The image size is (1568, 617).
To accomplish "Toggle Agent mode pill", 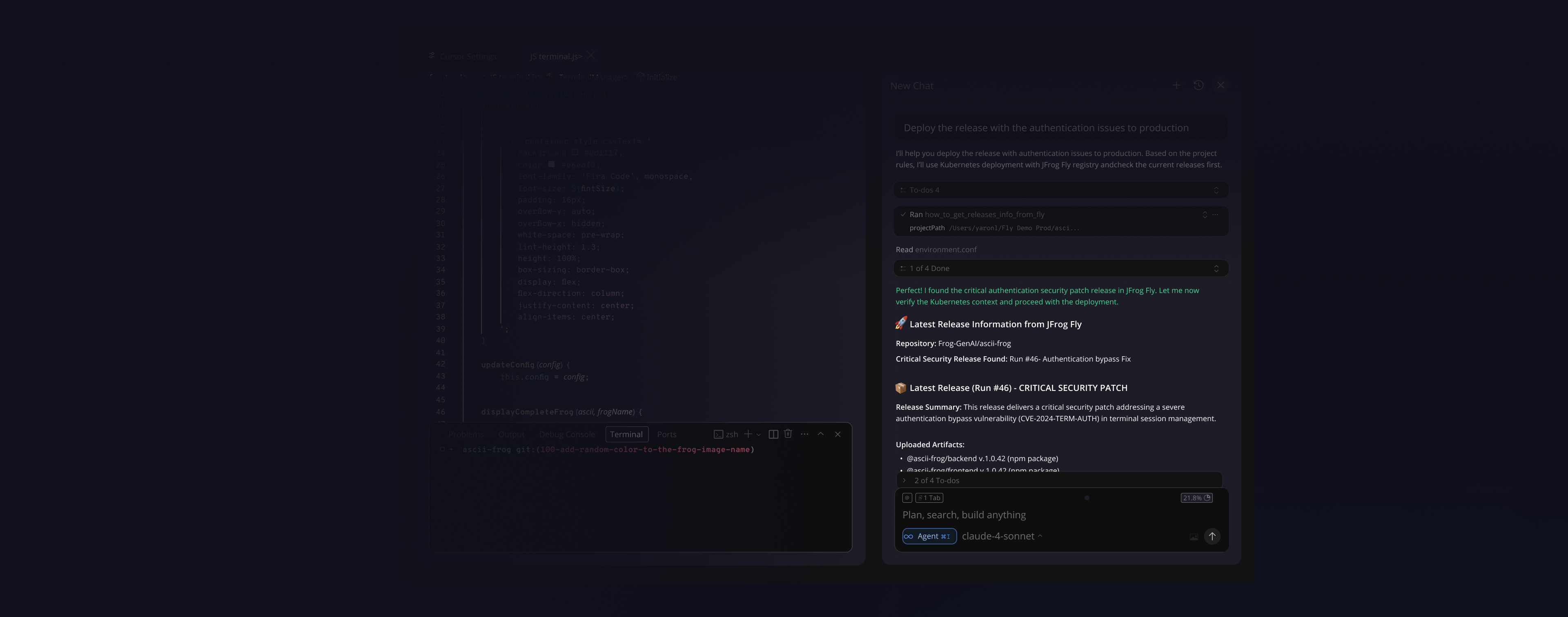I will [929, 537].
